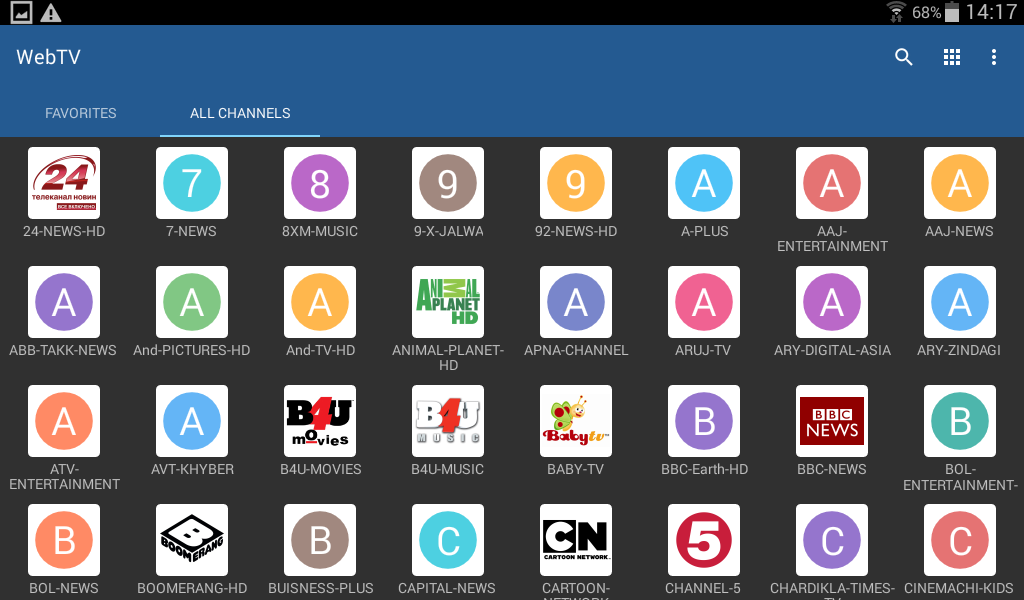Open the search icon in the toolbar

[x=903, y=57]
